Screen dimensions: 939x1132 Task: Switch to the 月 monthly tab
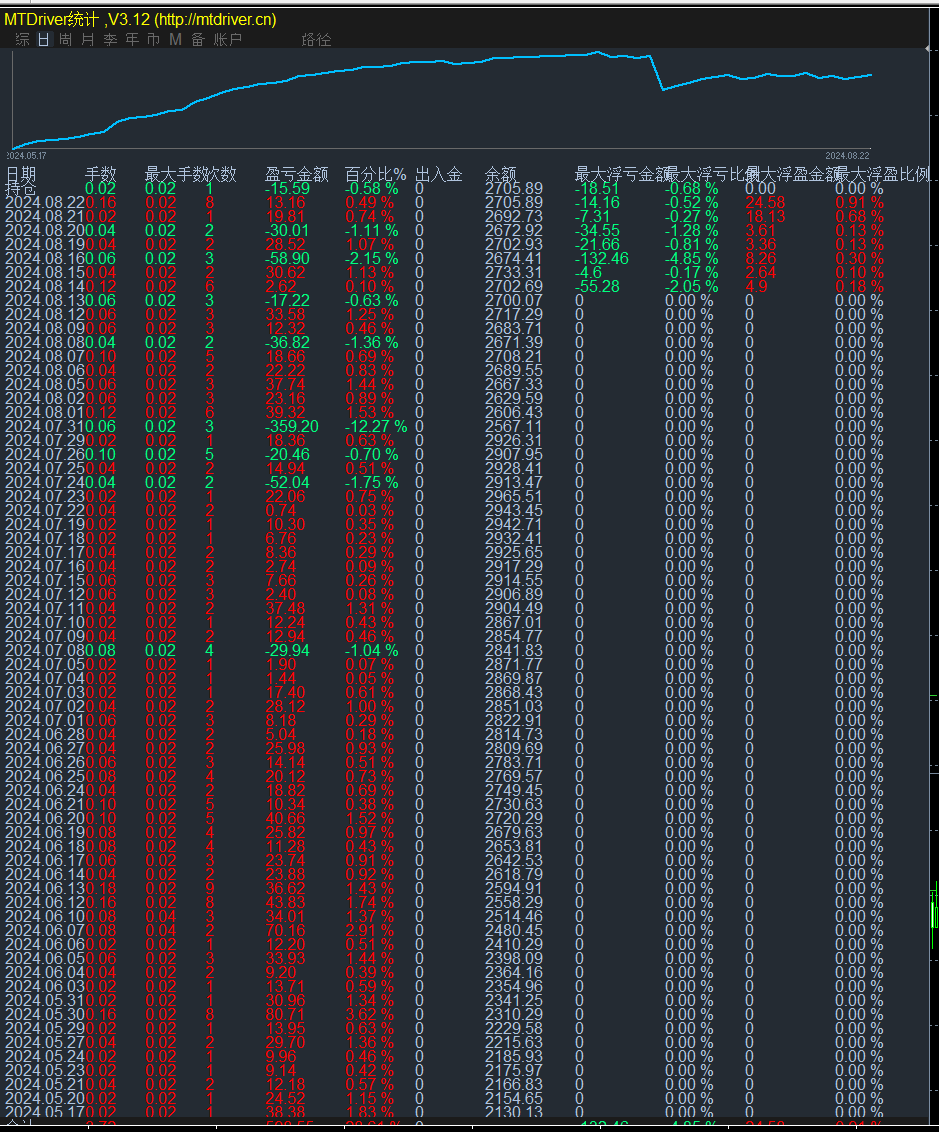click(88, 40)
